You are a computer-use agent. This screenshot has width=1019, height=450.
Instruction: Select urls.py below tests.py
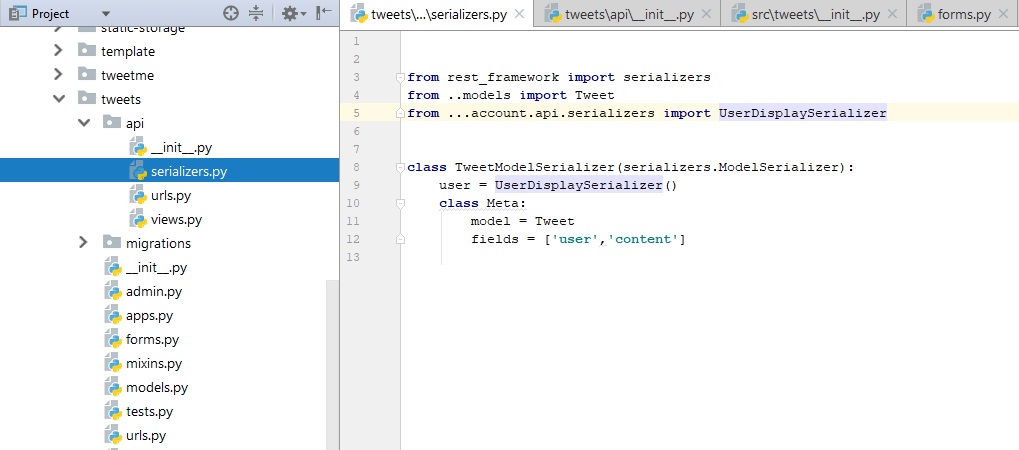point(146,436)
